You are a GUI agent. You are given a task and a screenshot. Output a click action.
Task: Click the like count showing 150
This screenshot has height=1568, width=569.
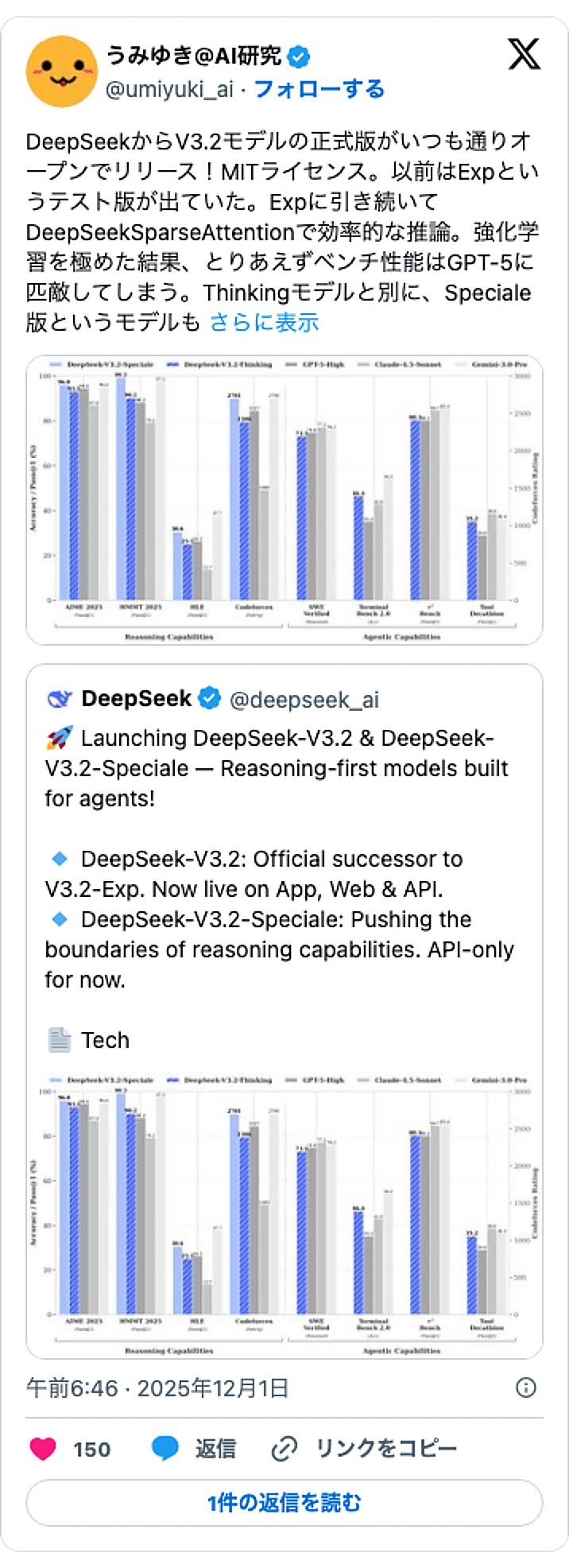click(93, 1449)
